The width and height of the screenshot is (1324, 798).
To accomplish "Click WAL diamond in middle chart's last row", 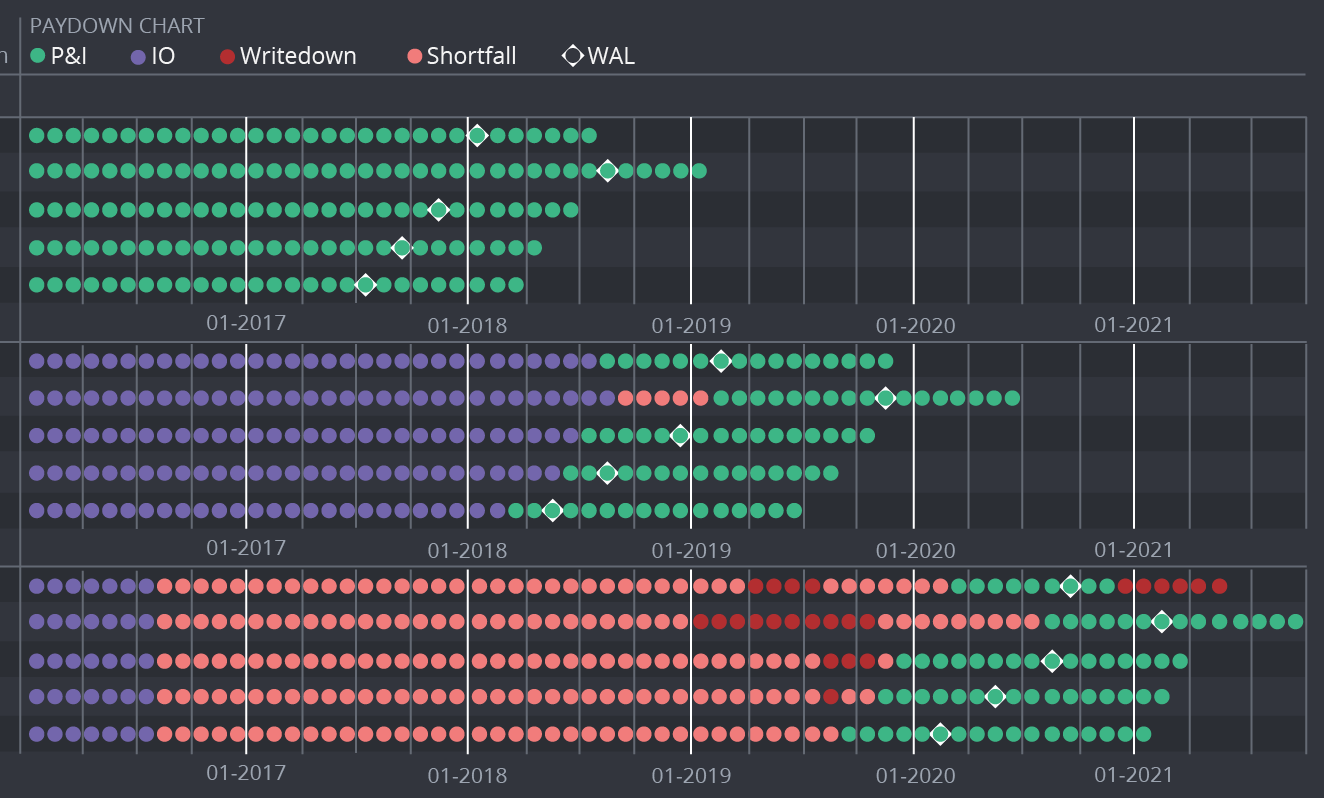I will coord(552,511).
